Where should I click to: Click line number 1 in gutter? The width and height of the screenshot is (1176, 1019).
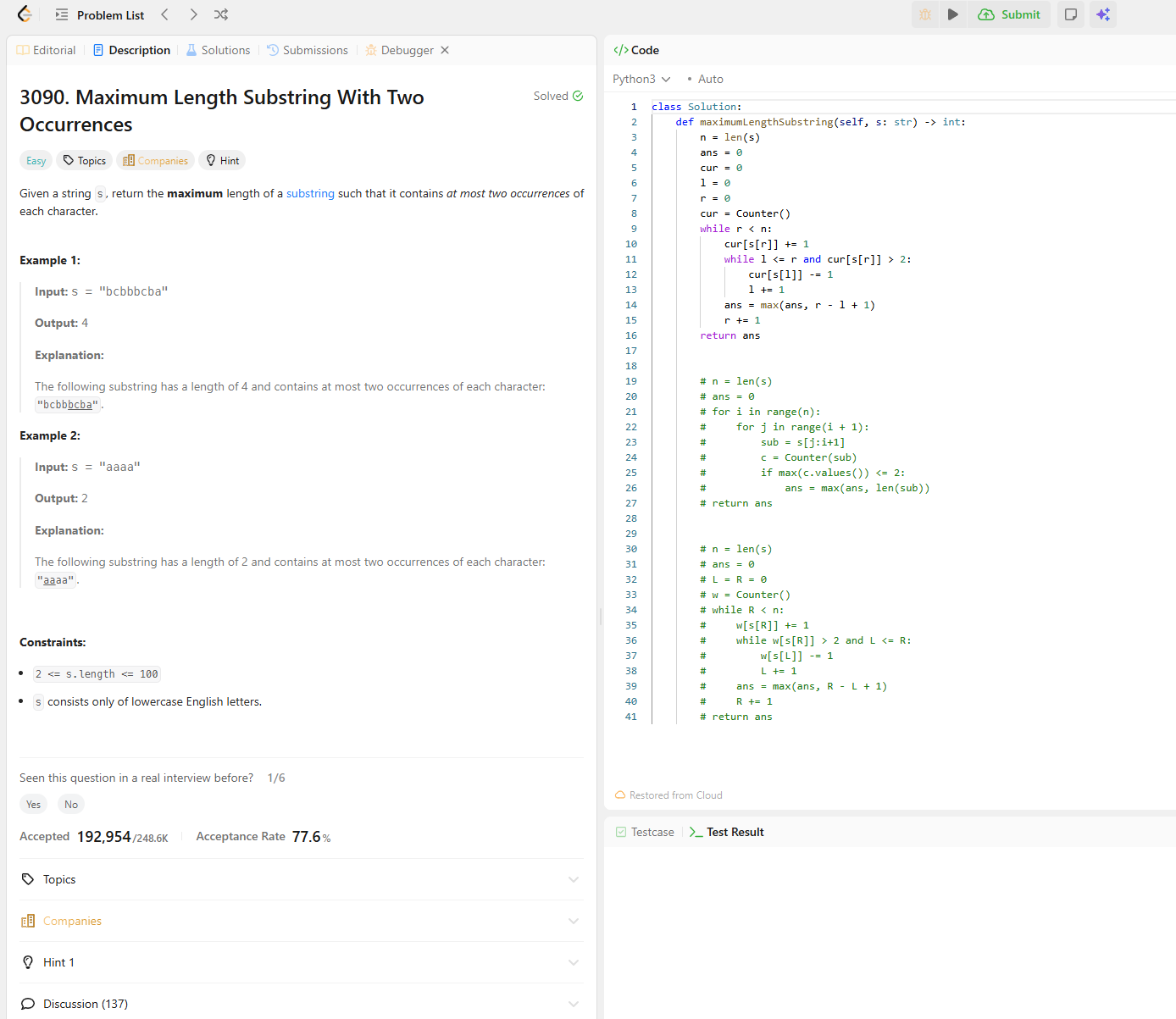tap(633, 107)
